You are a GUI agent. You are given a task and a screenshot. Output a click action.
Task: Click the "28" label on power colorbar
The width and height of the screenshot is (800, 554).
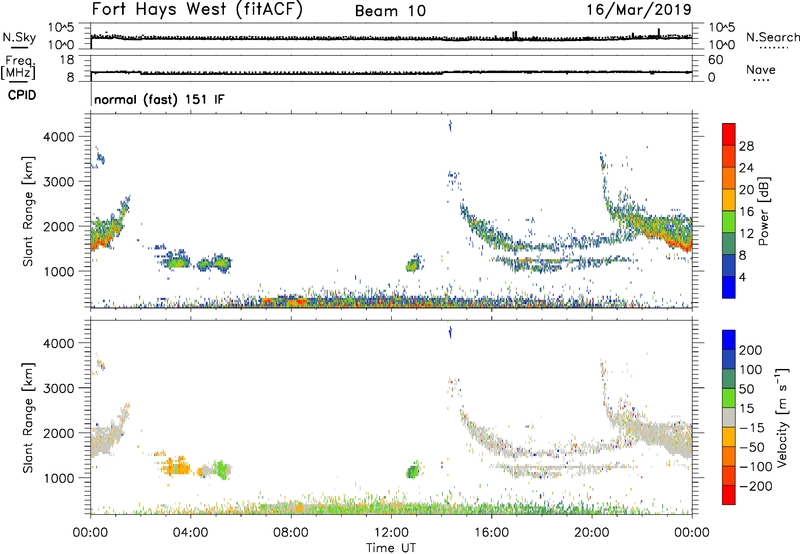point(746,146)
